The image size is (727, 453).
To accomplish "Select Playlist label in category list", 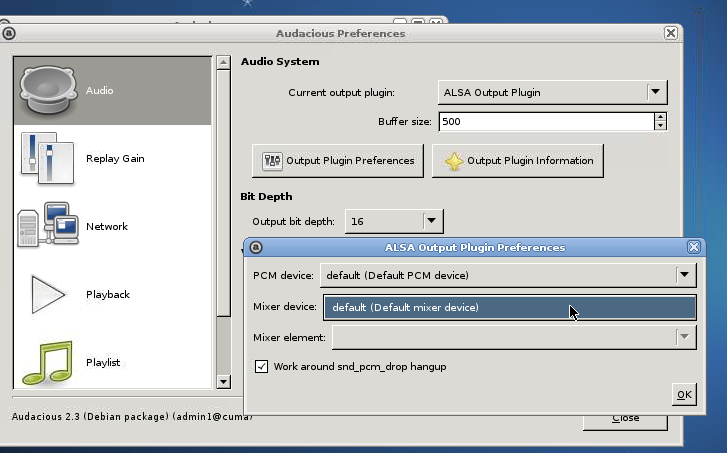I will tap(103, 363).
